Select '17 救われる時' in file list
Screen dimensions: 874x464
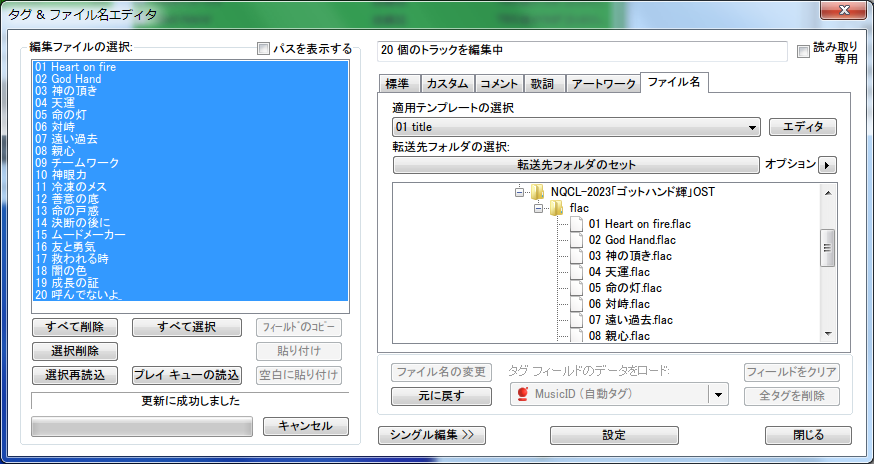point(190,259)
